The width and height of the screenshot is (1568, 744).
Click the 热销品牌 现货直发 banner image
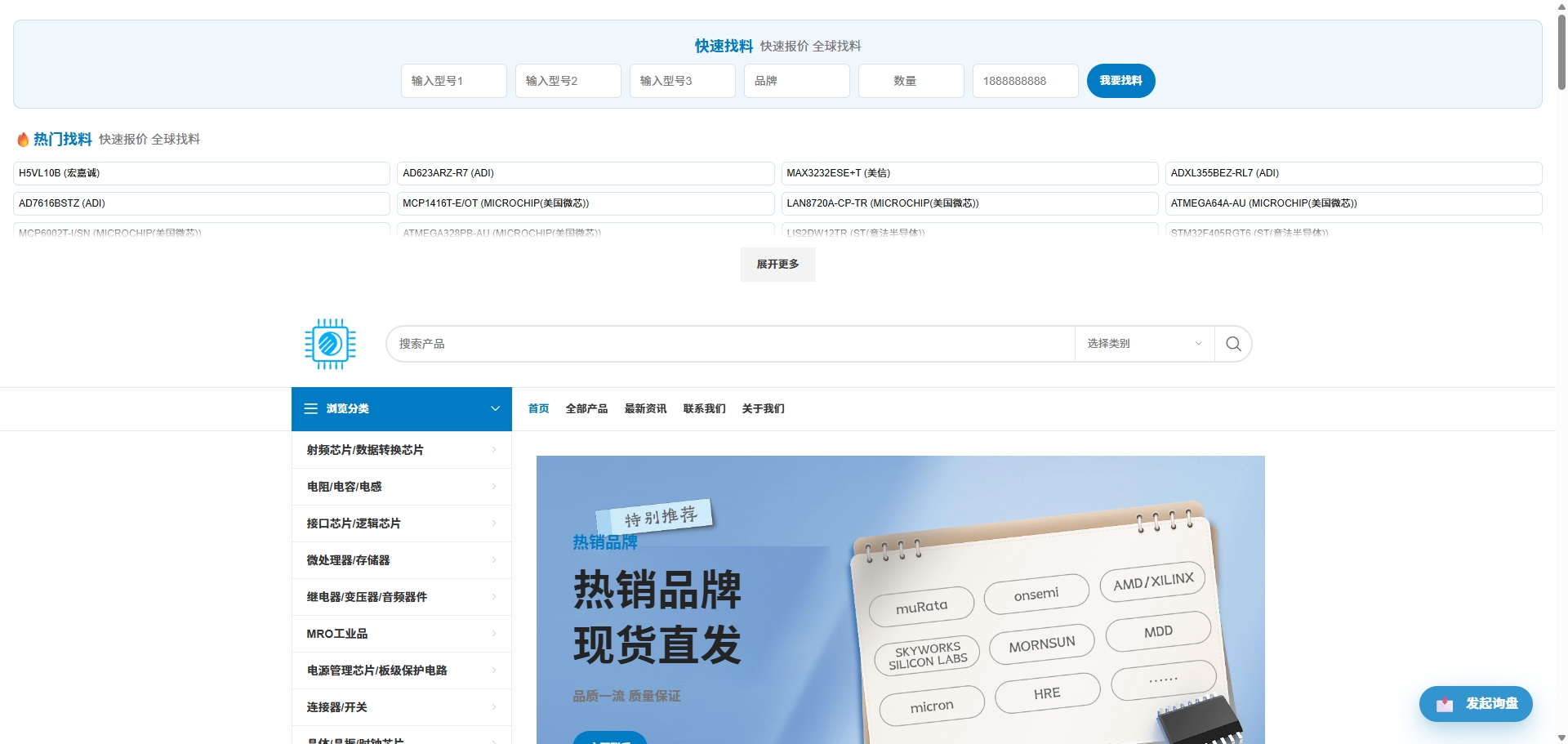pyautogui.click(x=900, y=599)
